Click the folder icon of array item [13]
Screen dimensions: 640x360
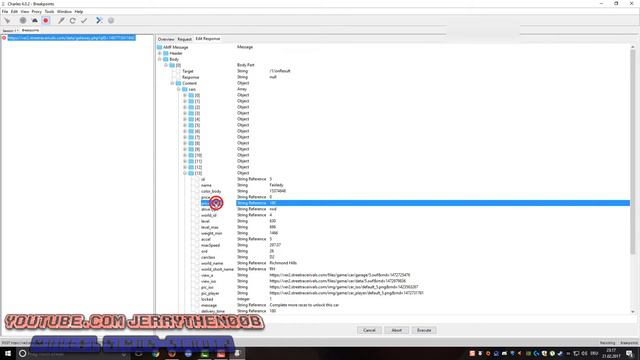point(191,173)
